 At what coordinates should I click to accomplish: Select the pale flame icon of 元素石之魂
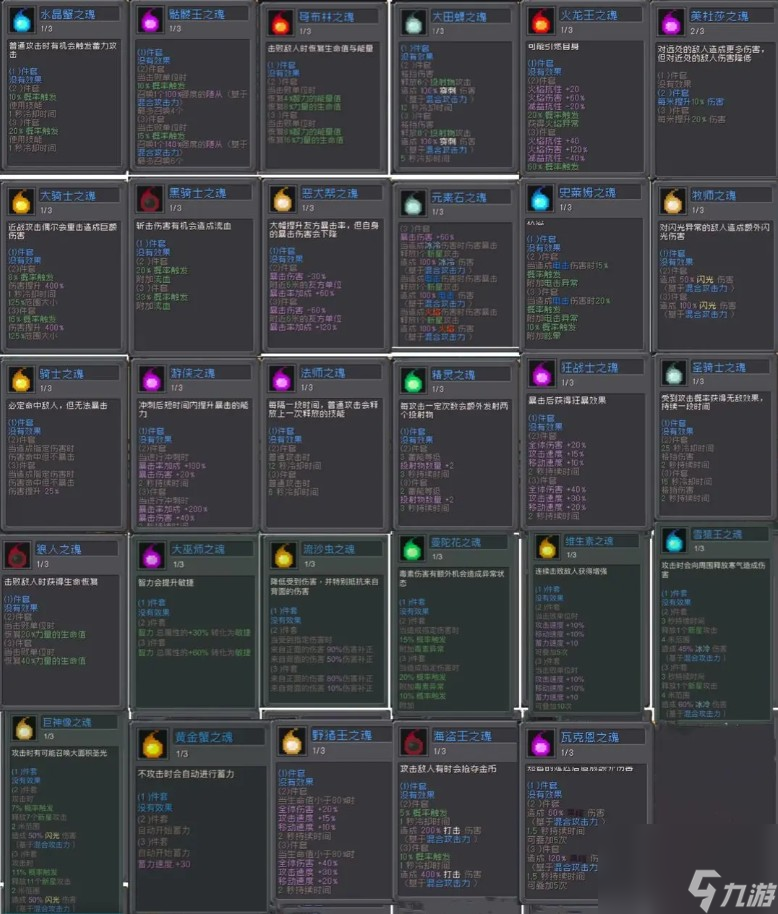pos(413,203)
